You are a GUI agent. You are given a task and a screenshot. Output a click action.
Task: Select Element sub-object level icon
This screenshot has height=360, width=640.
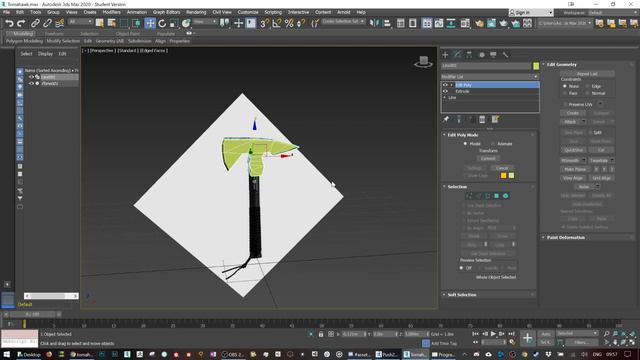[x=506, y=196]
